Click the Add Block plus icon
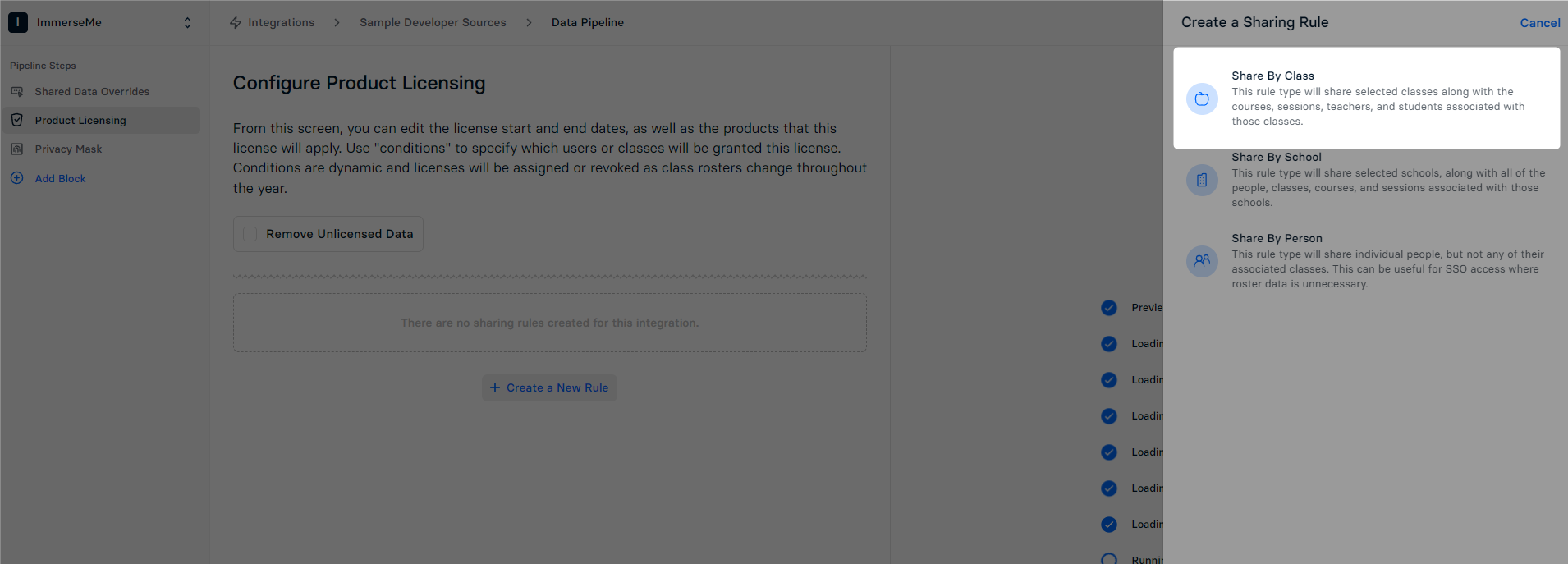1568x564 pixels. [17, 178]
